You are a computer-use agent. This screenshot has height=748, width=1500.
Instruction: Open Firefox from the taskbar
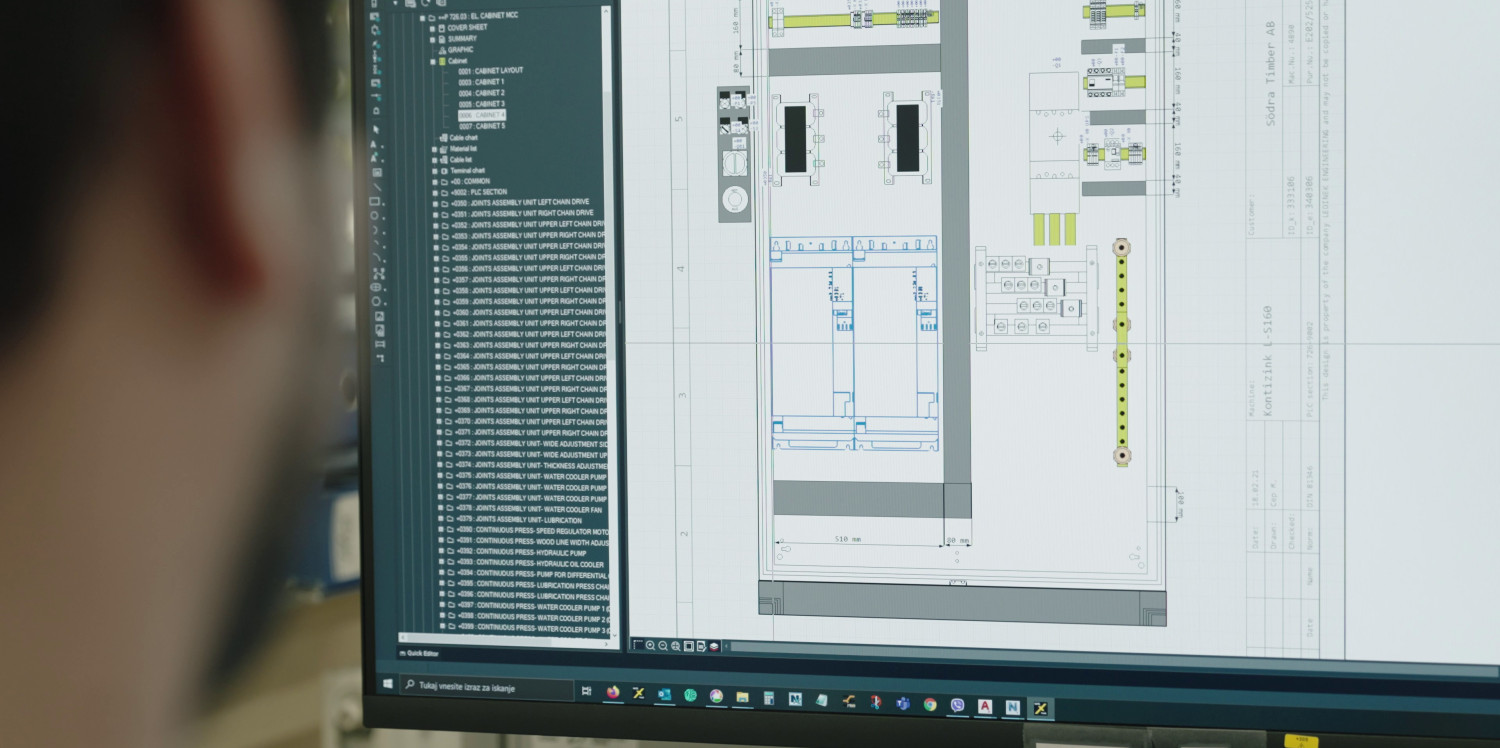pos(613,692)
